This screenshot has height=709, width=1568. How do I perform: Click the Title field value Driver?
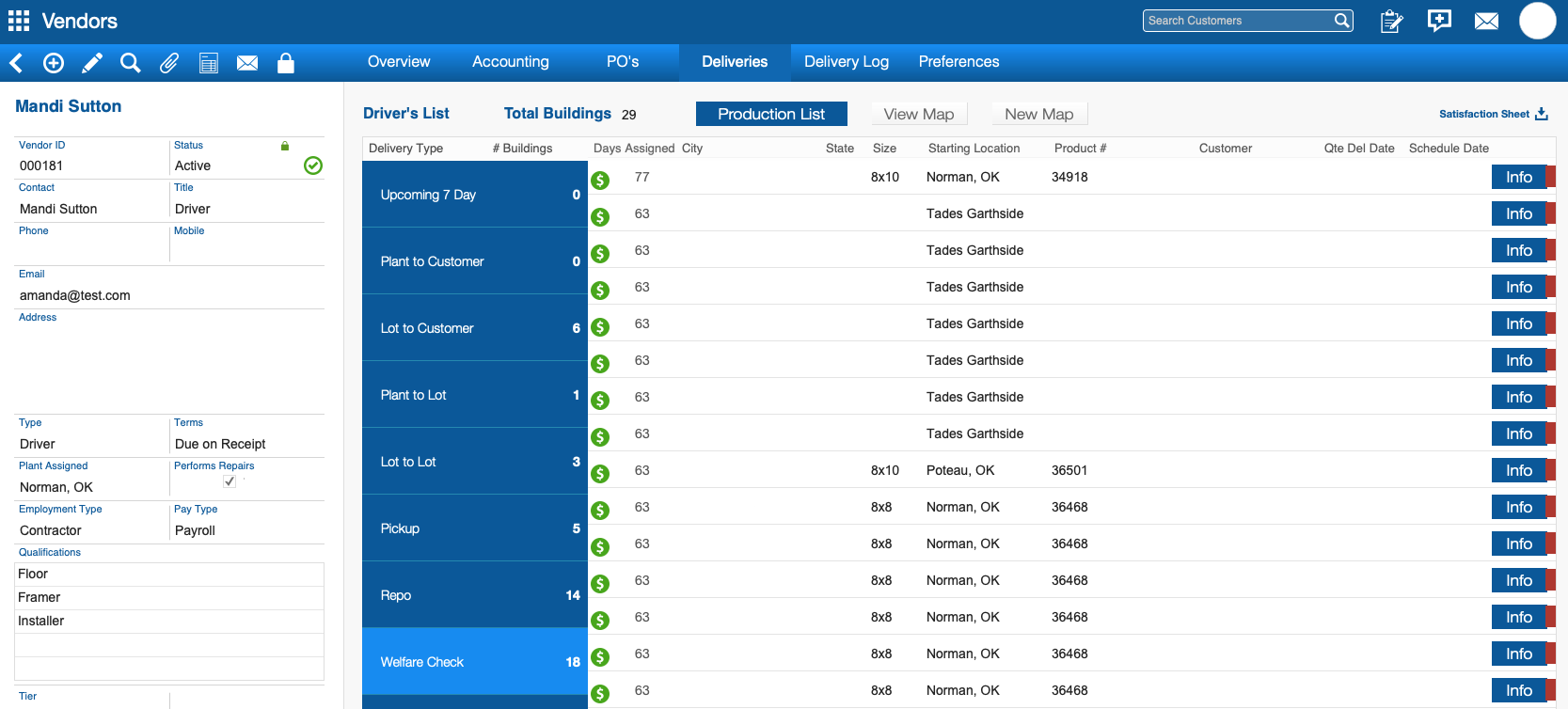(x=193, y=209)
